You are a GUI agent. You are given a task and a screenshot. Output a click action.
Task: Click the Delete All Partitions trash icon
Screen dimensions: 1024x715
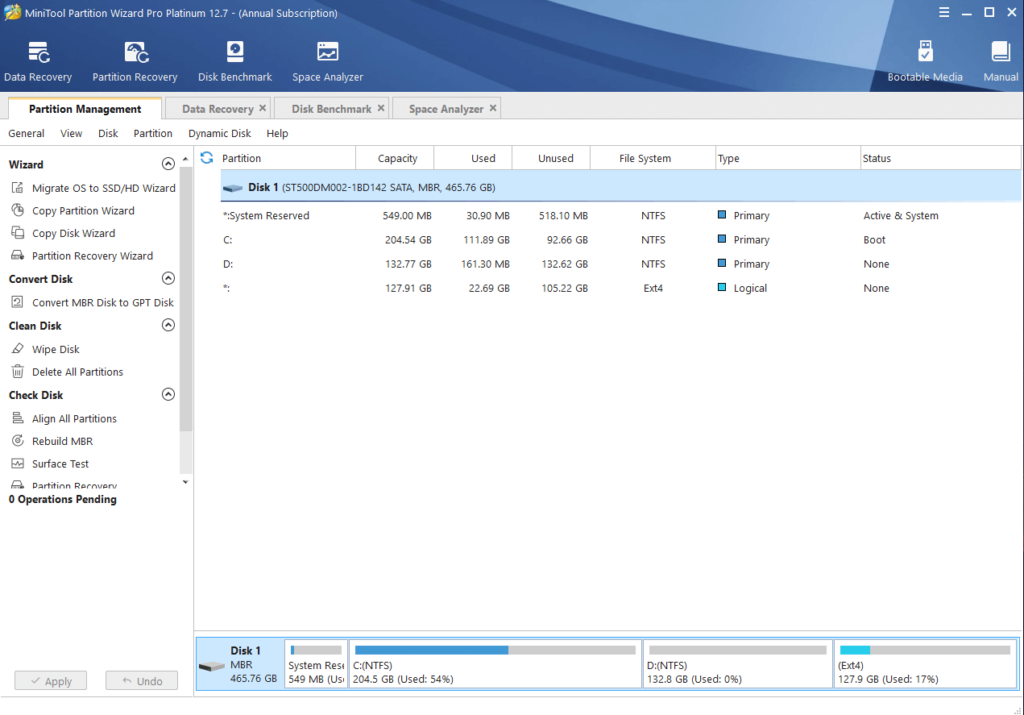click(18, 372)
